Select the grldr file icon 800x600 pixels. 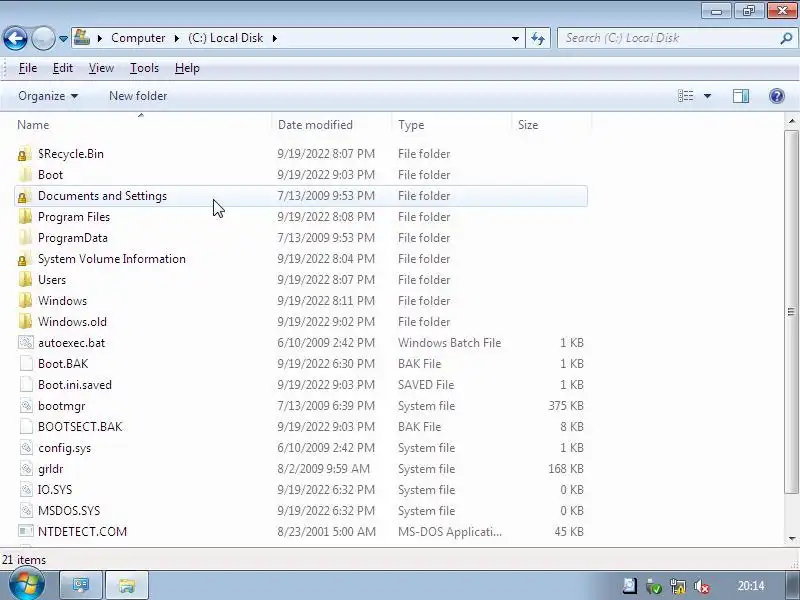(26, 469)
